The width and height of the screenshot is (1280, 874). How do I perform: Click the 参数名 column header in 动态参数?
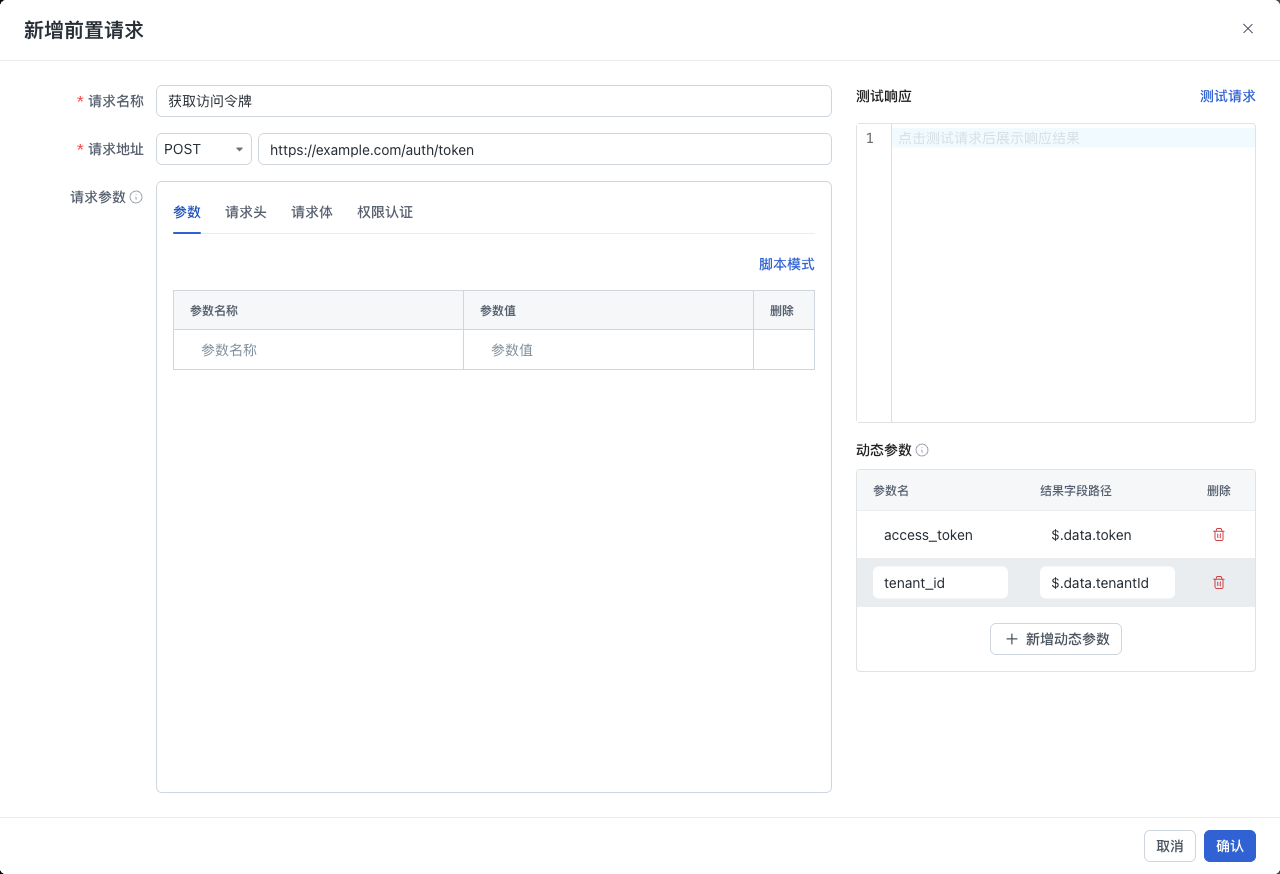(x=891, y=491)
